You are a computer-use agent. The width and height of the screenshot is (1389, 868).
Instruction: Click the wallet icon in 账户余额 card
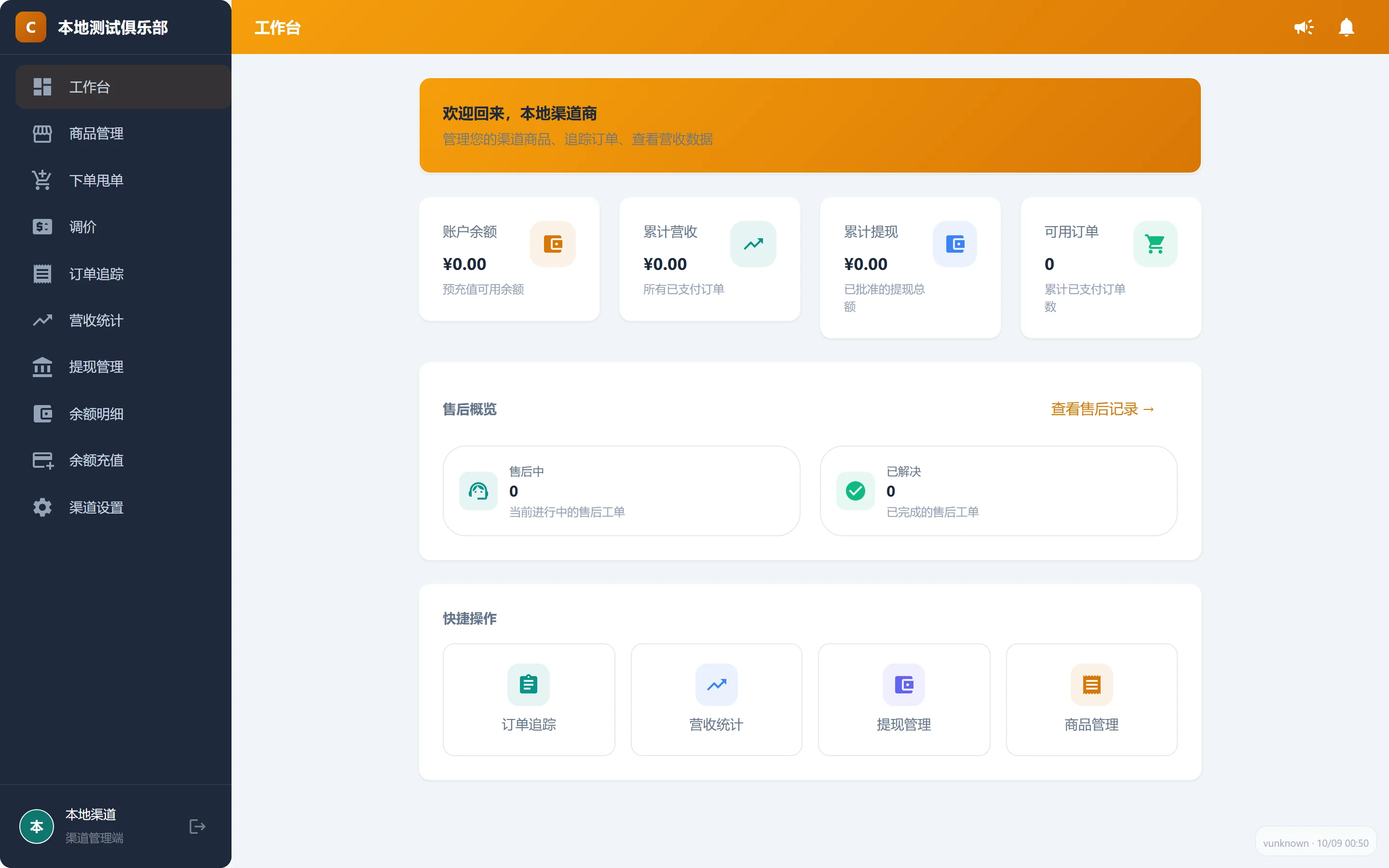tap(553, 244)
